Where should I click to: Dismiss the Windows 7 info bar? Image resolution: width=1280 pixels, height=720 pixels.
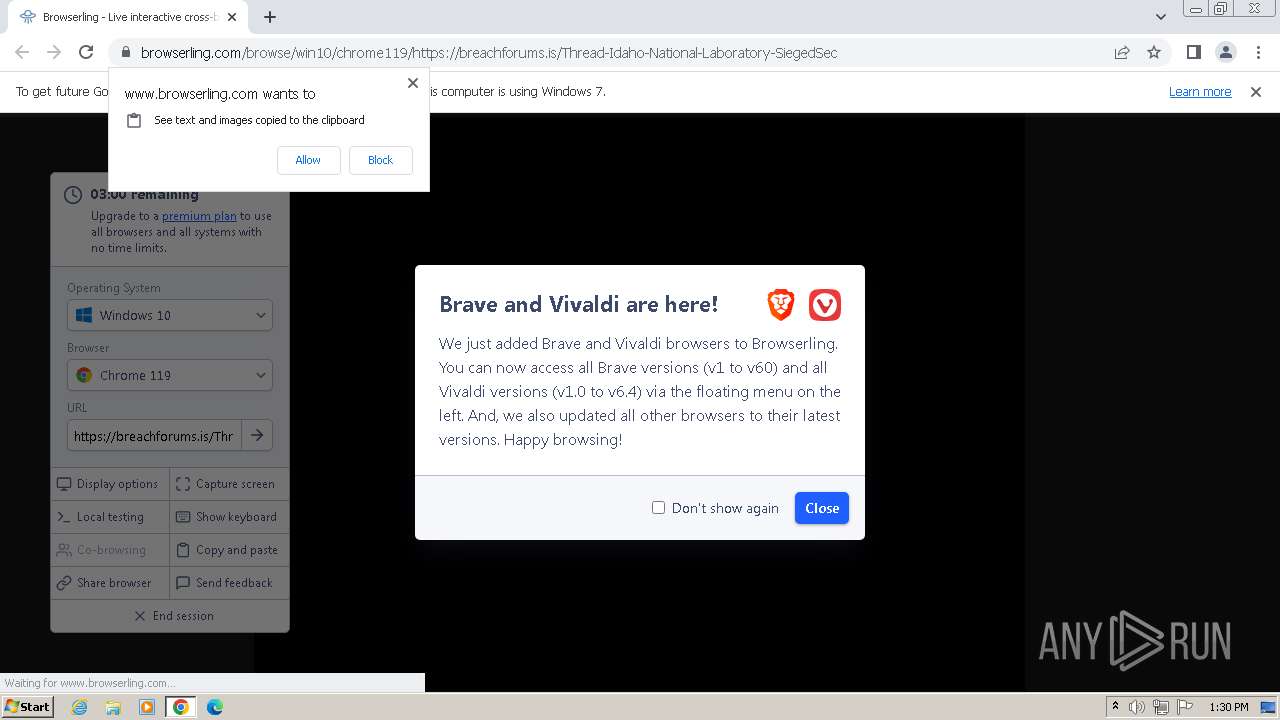(1256, 92)
